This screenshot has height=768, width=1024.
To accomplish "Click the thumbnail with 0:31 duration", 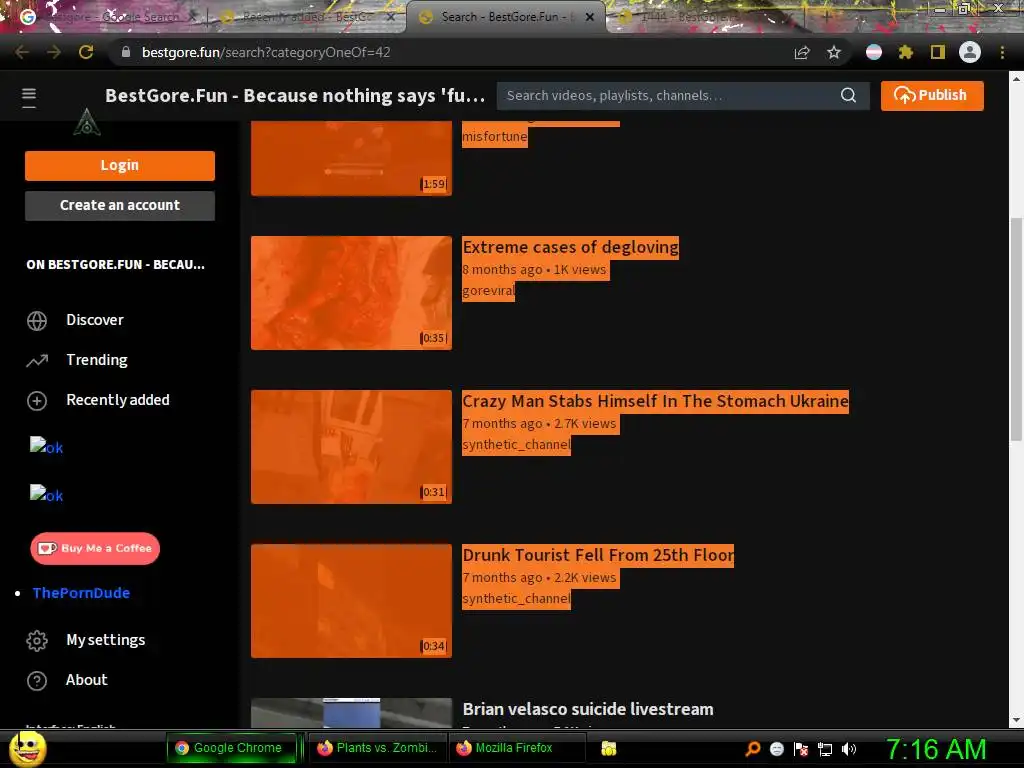I will click(x=351, y=447).
